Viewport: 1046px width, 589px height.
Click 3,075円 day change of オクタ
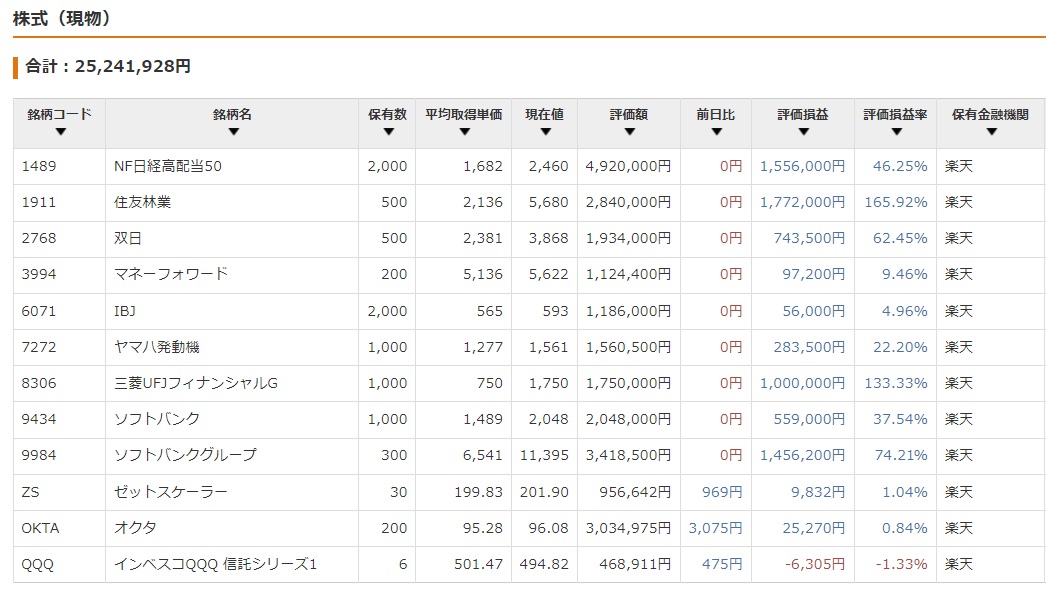[x=715, y=528]
